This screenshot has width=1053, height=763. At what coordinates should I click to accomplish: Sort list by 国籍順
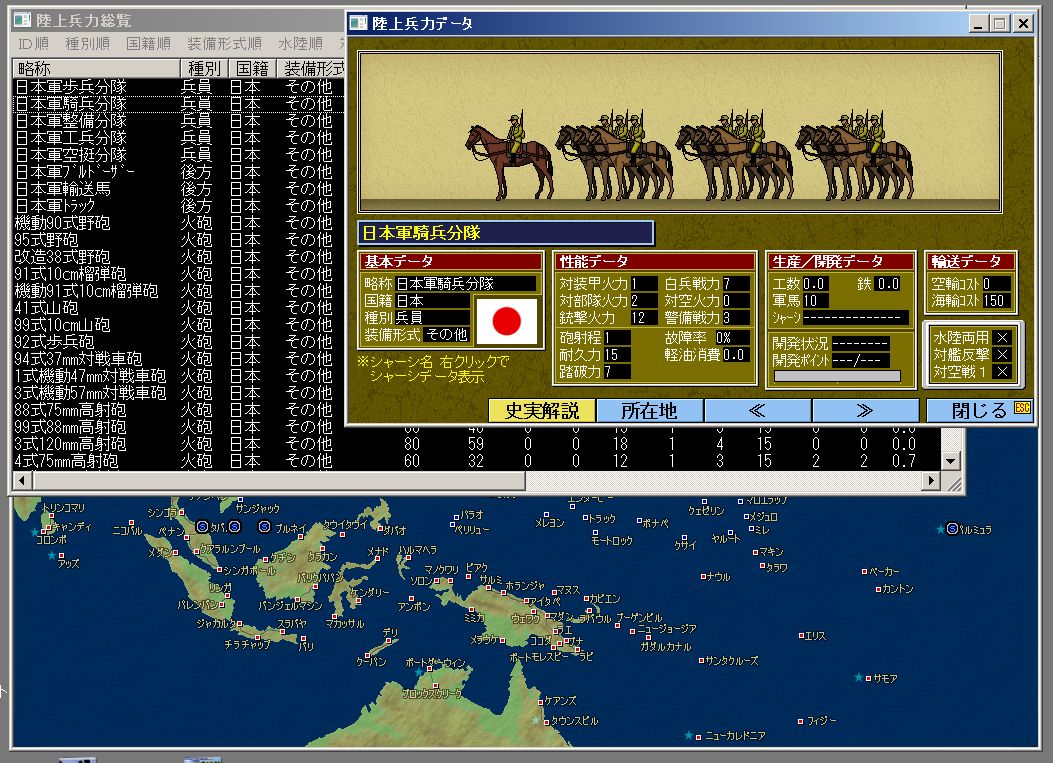[148, 44]
